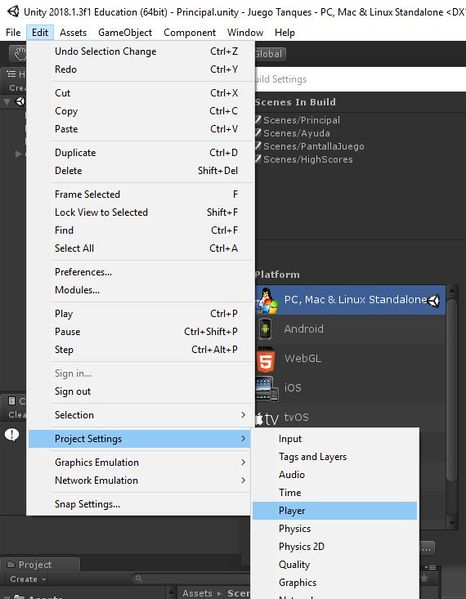Select the iOS platform icon
The width and height of the screenshot is (466, 599).
[267, 389]
